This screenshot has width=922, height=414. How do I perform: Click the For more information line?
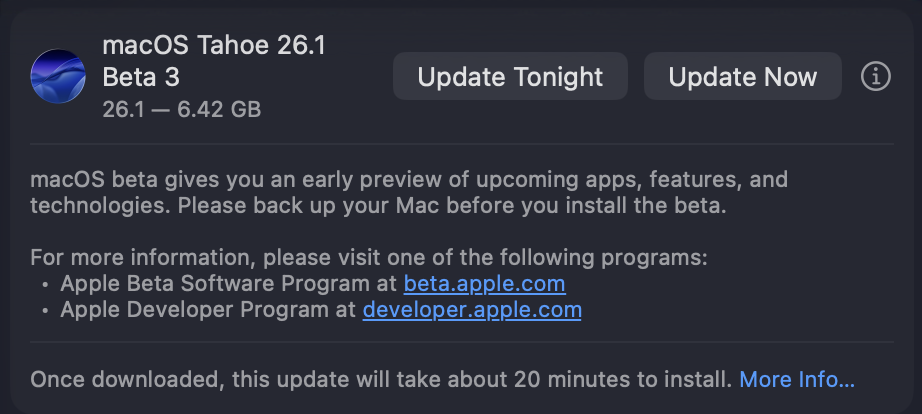(368, 258)
